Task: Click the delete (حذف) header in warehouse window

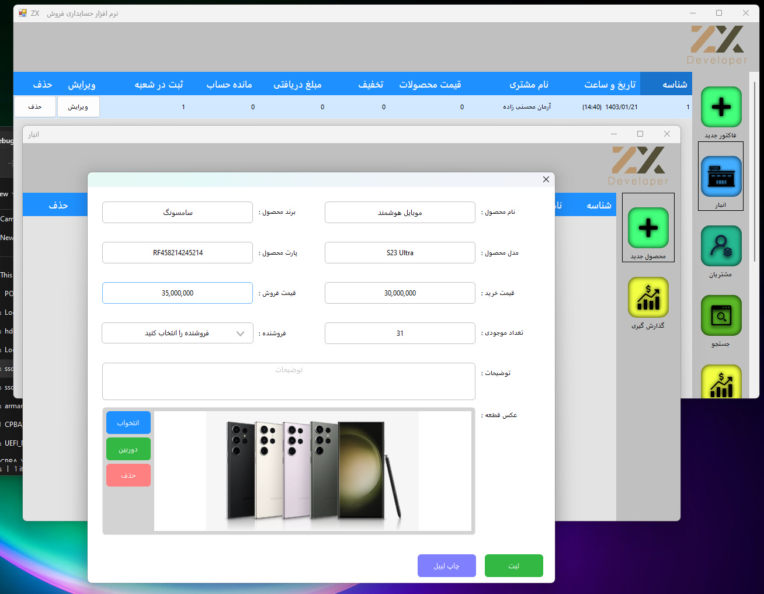Action: click(58, 206)
